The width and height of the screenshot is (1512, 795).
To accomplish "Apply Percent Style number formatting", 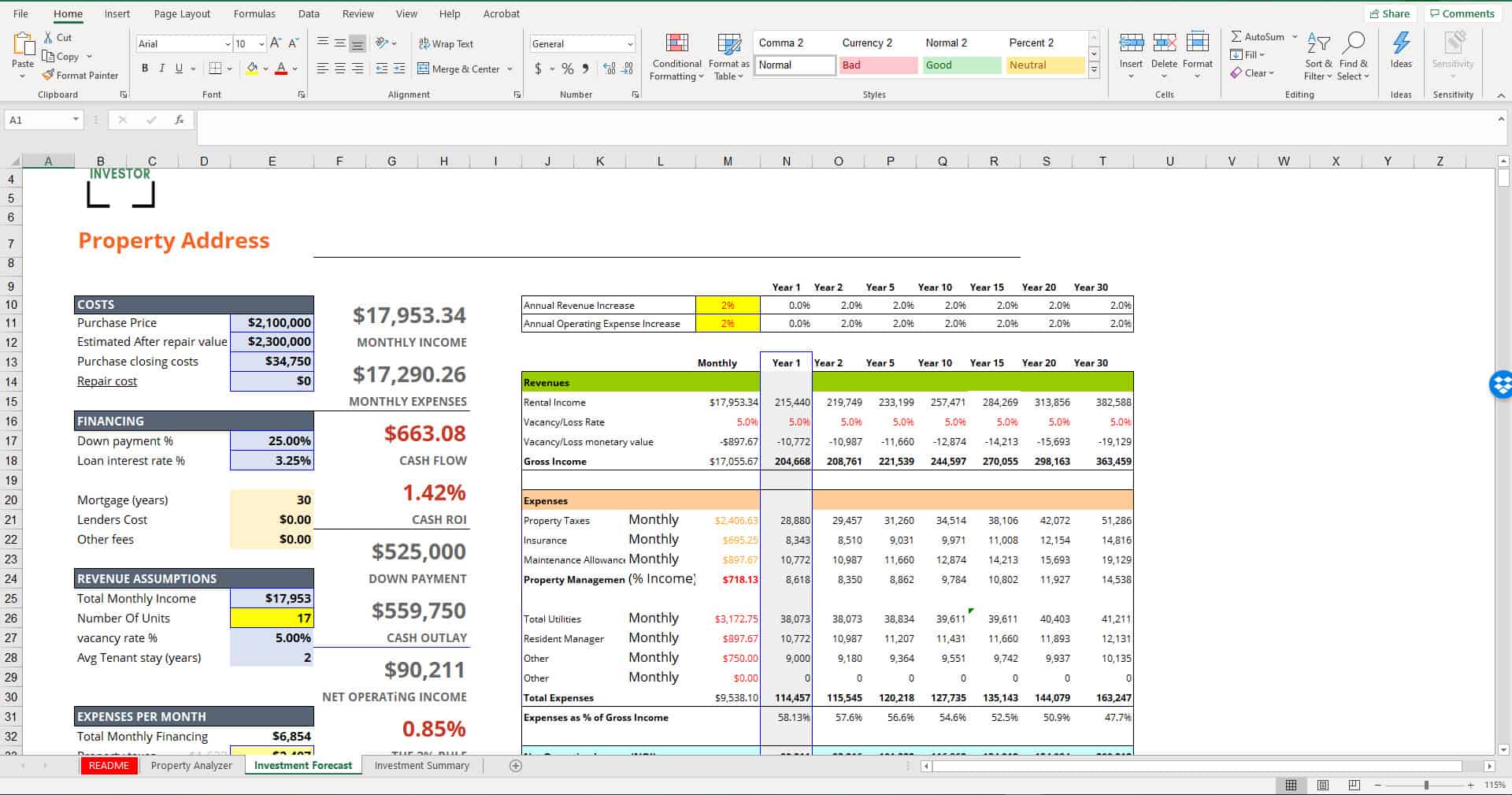I will pyautogui.click(x=567, y=69).
